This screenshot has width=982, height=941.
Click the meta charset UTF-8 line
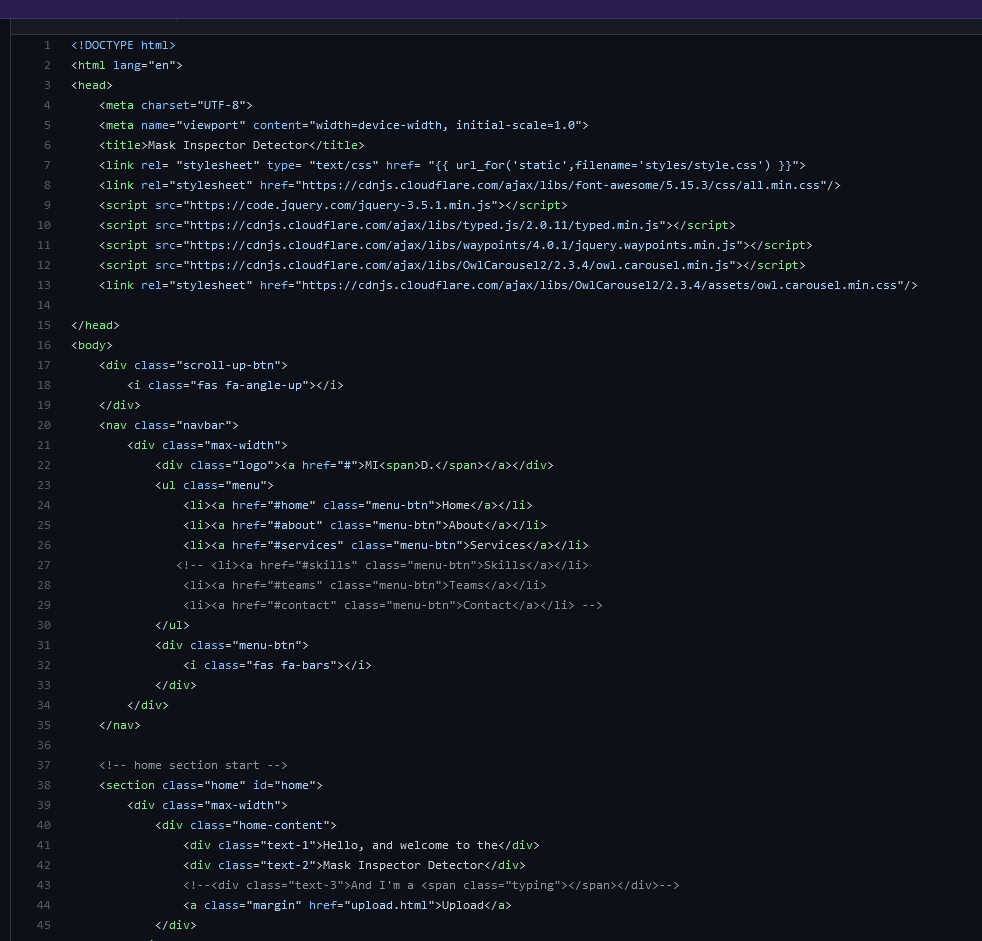tap(176, 105)
